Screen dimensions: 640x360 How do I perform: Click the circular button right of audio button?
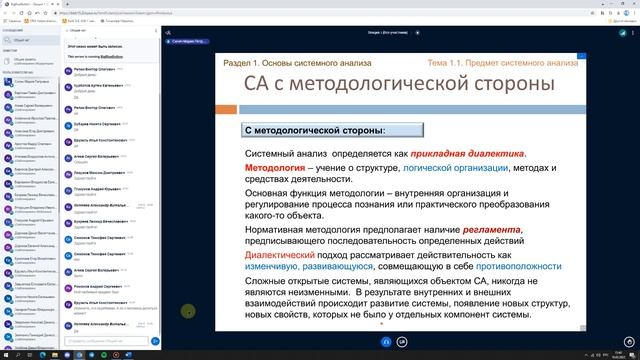click(402, 342)
